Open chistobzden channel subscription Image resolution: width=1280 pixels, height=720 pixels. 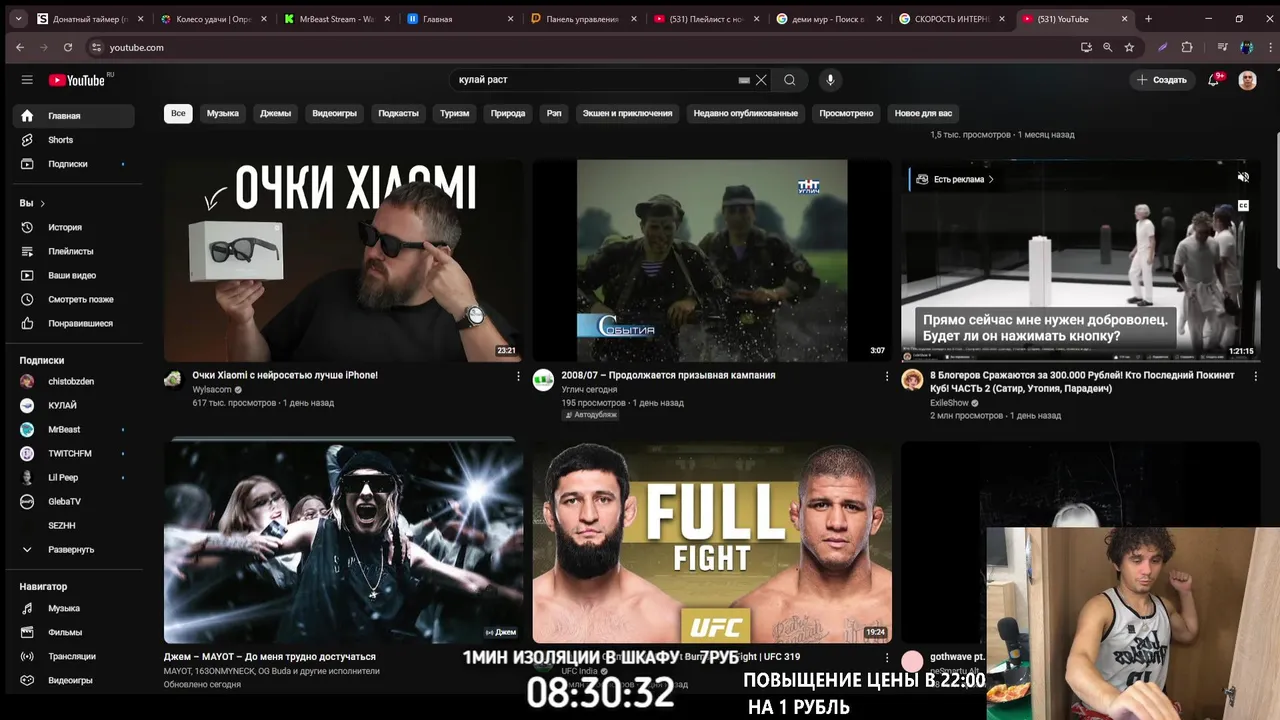point(74,381)
